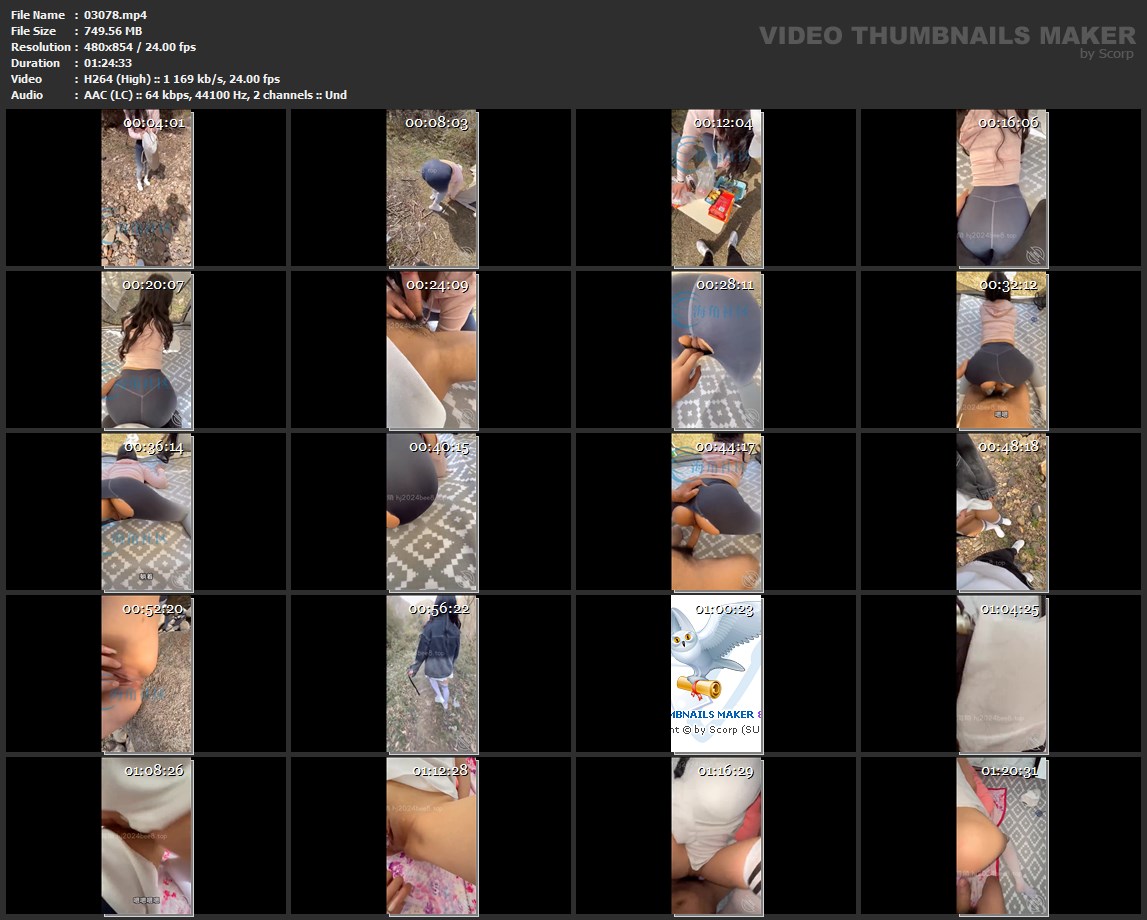1147x920 pixels.
Task: Click the thumbnail timestamped 01:12:28
Action: [x=431, y=836]
